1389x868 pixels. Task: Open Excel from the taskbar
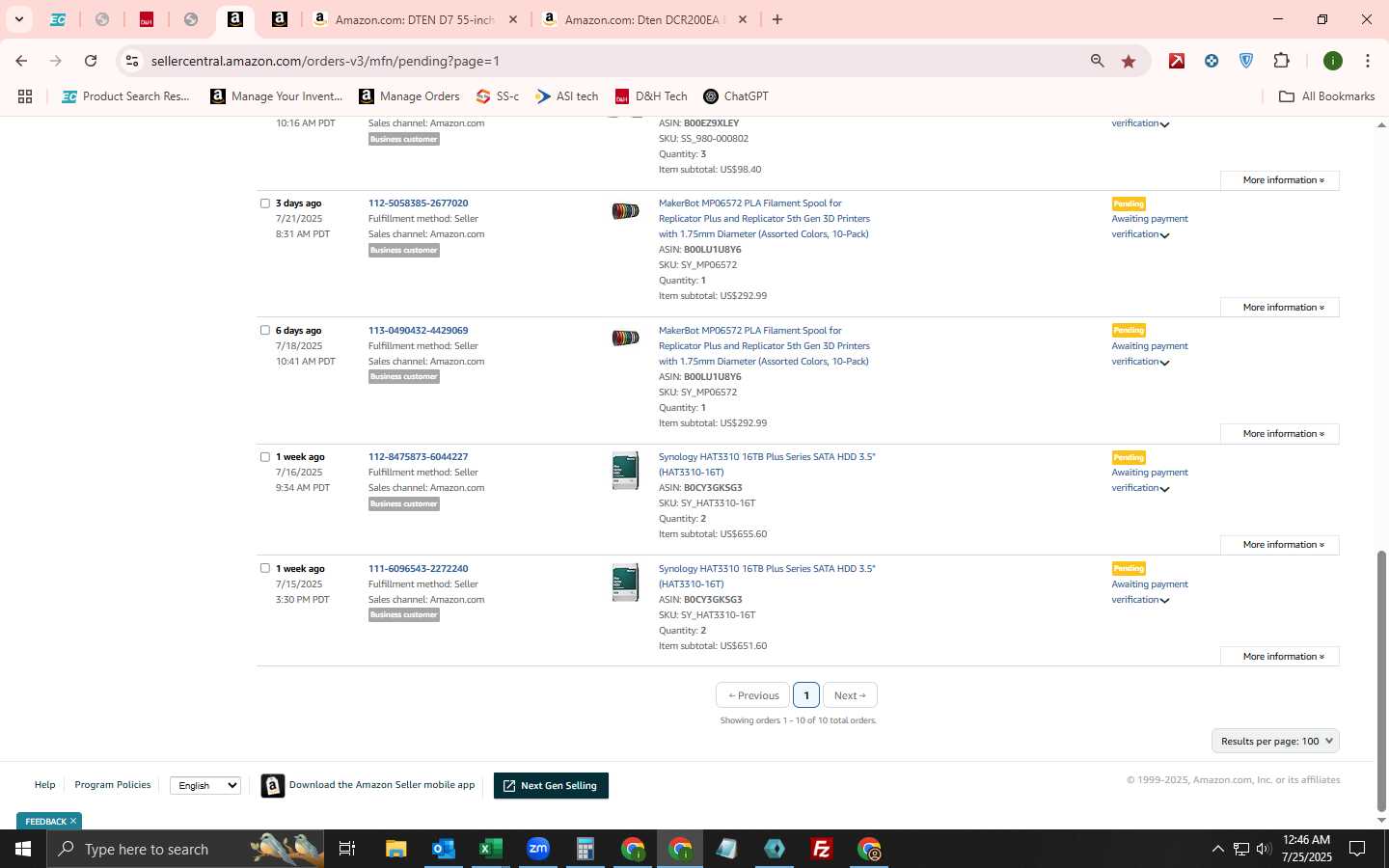point(491,849)
